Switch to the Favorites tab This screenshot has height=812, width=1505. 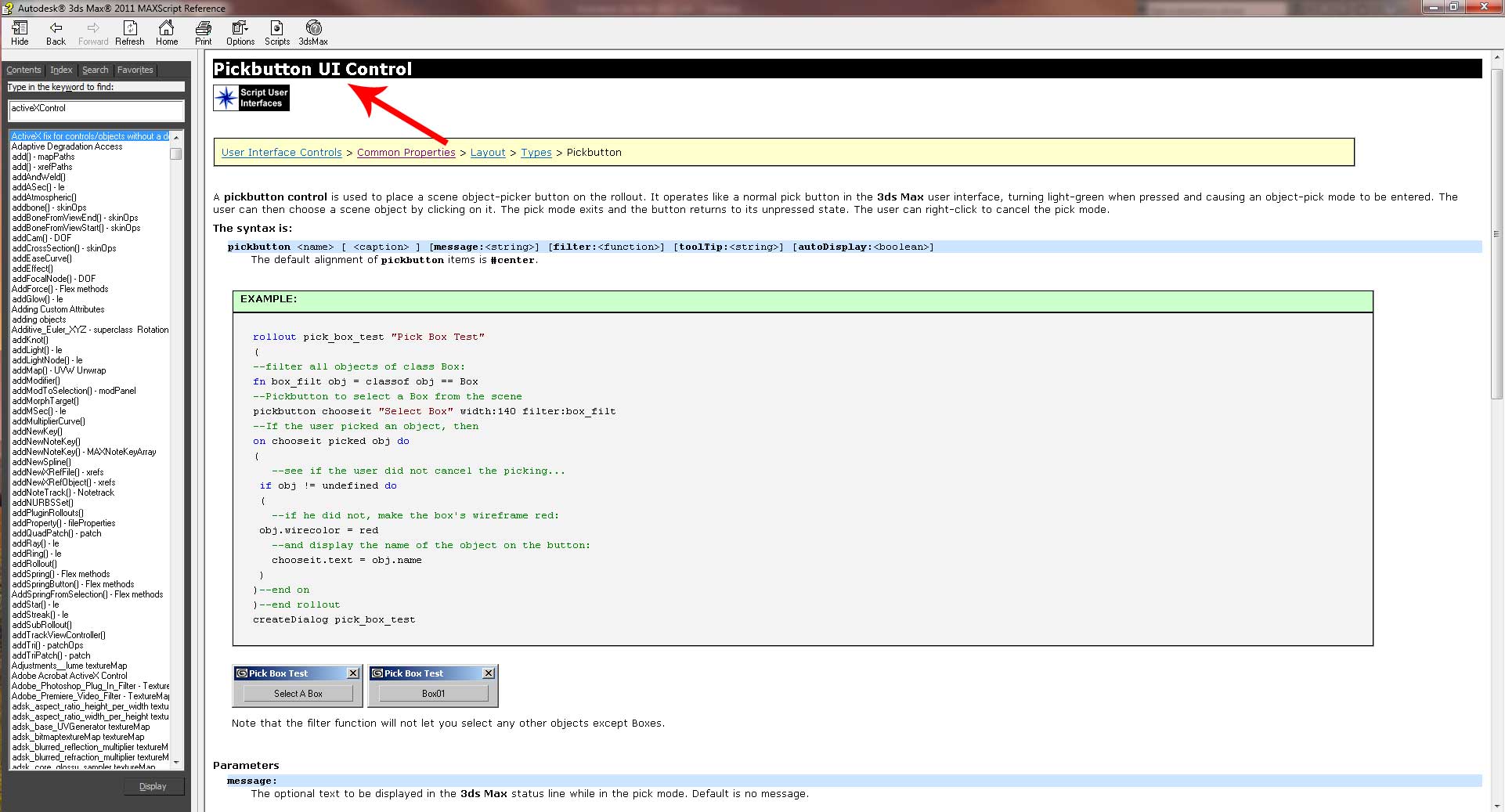coord(135,70)
